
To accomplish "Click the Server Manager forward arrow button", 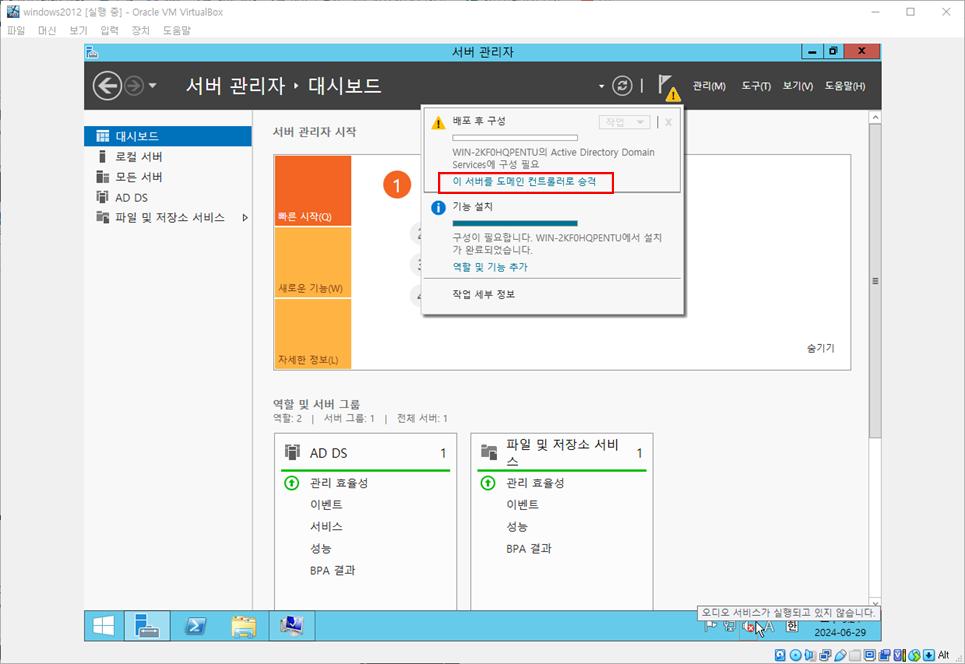I will [134, 86].
